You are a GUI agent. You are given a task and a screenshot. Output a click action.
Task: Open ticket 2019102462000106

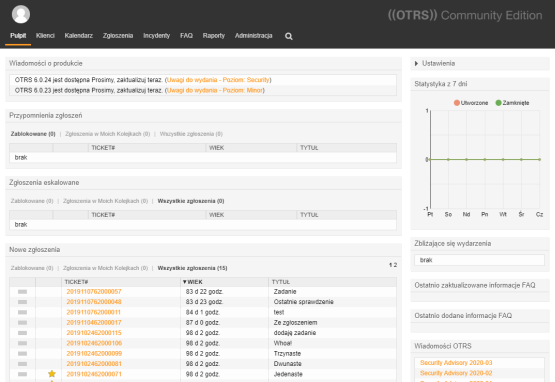click(x=94, y=343)
